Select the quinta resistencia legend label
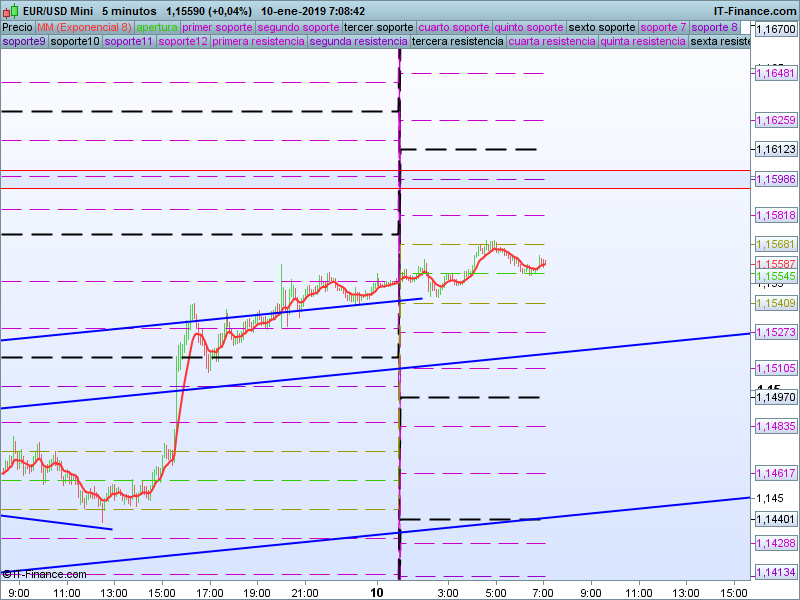The height and width of the screenshot is (600, 800). 642,42
